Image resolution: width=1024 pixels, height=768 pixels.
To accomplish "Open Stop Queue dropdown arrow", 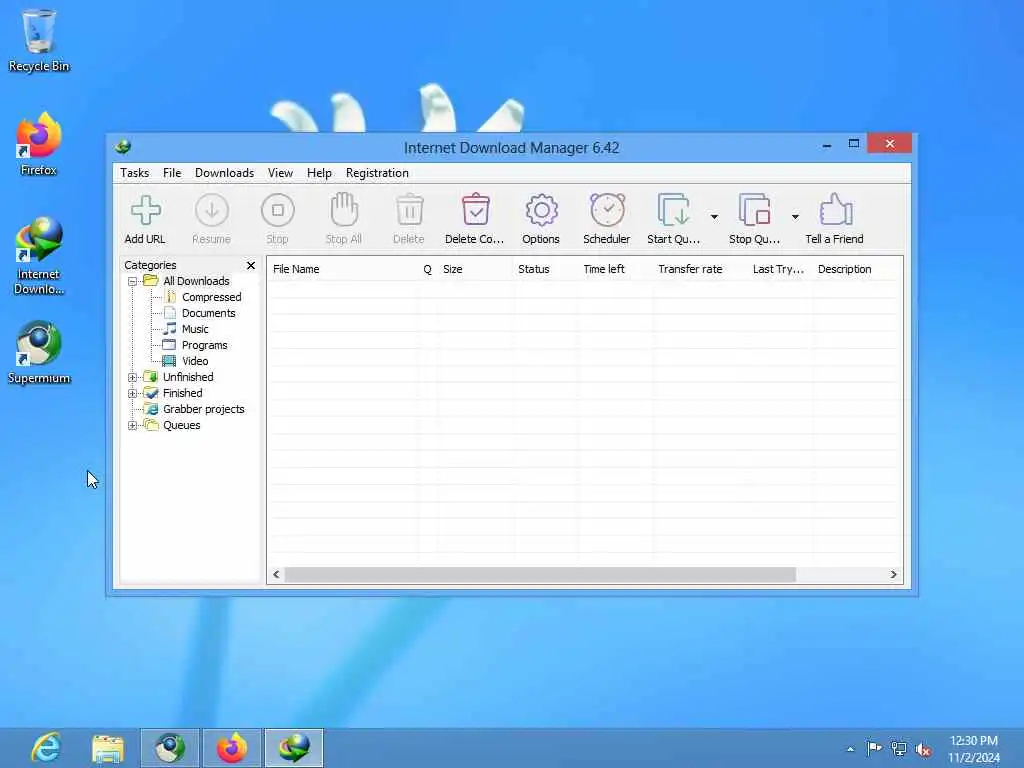I will pyautogui.click(x=795, y=217).
